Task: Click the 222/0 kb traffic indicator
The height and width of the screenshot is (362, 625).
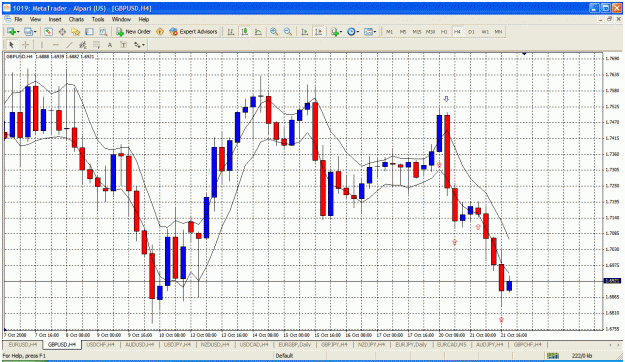Action: coord(582,356)
